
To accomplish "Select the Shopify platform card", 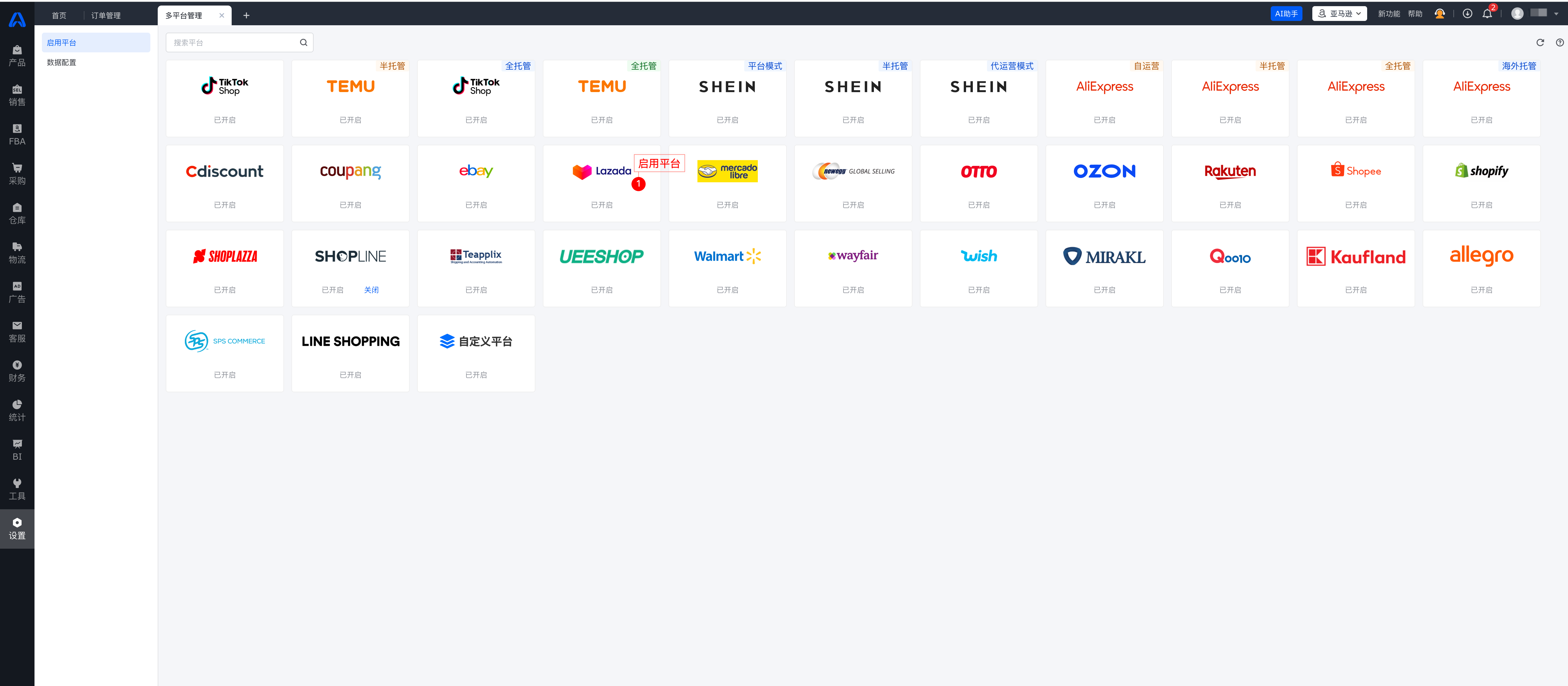I will tap(1481, 183).
